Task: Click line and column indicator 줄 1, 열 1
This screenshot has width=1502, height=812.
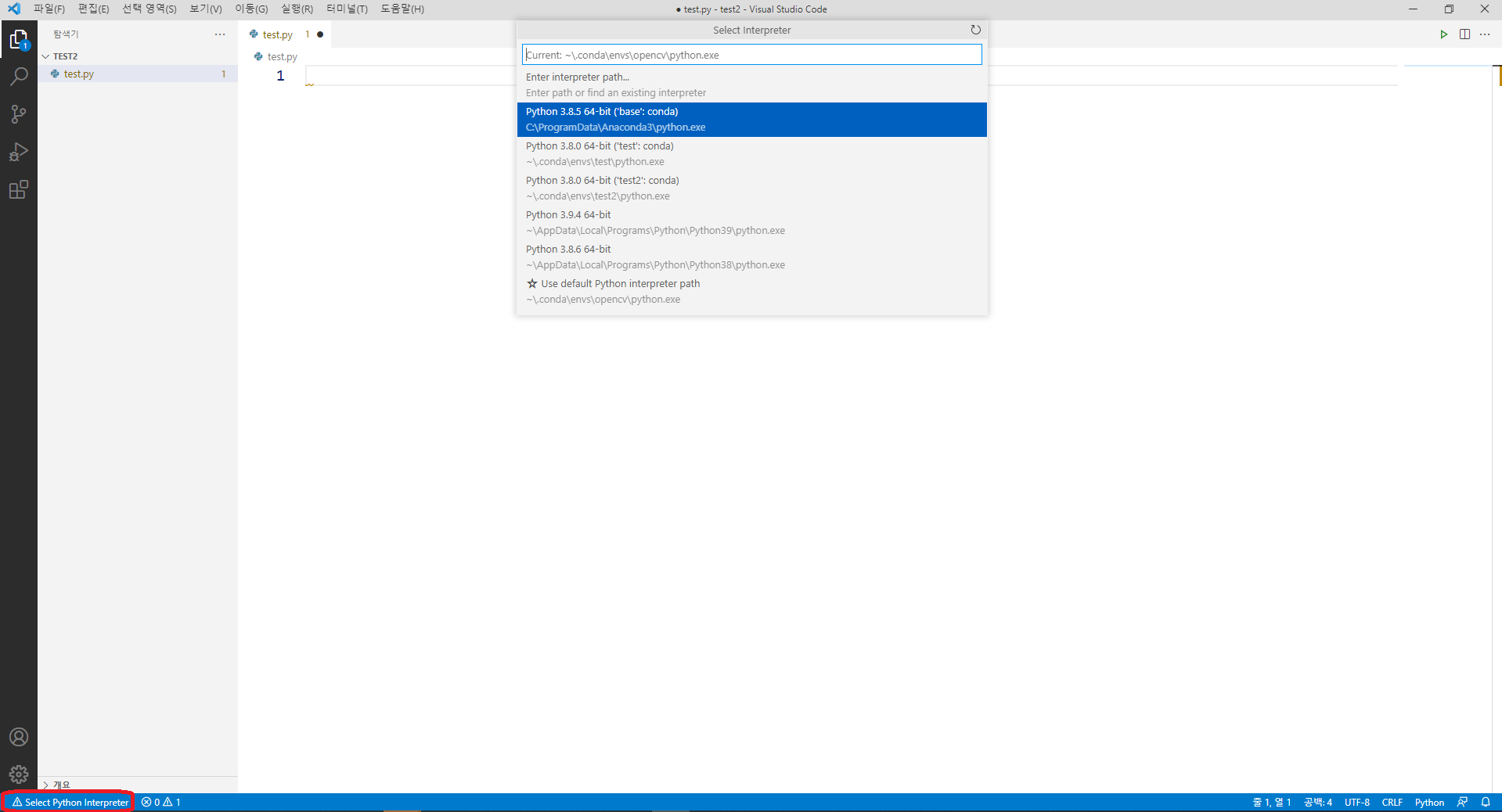Action: tap(1272, 802)
